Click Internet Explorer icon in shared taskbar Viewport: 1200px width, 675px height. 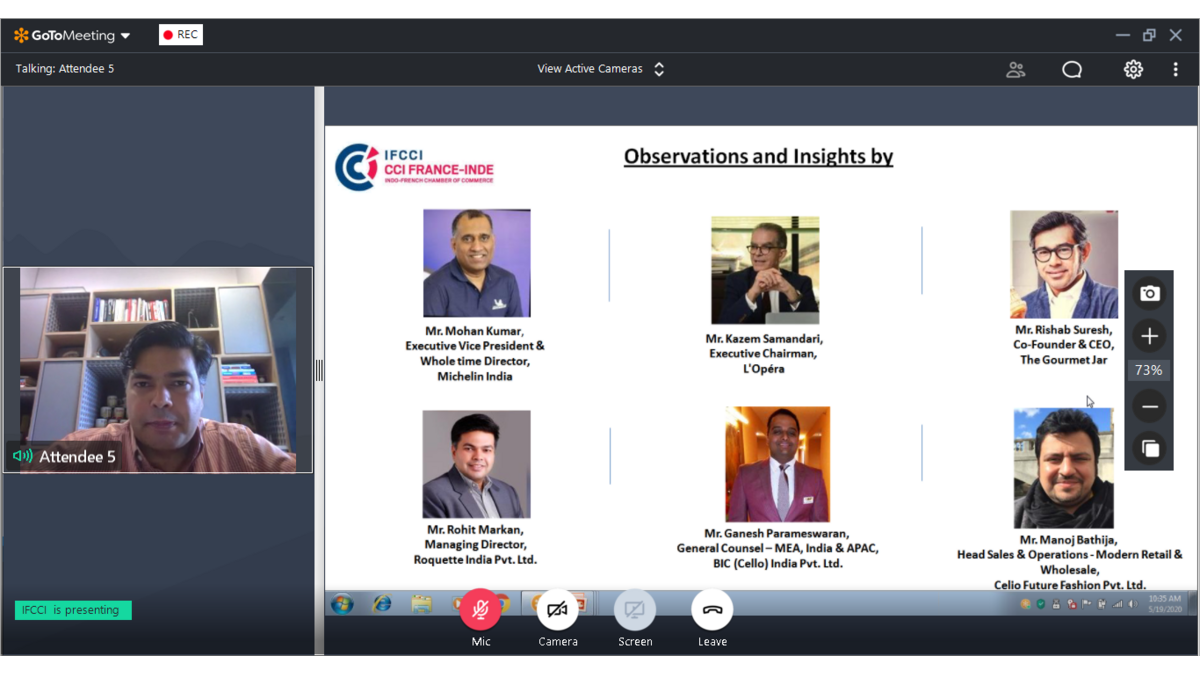tap(382, 604)
